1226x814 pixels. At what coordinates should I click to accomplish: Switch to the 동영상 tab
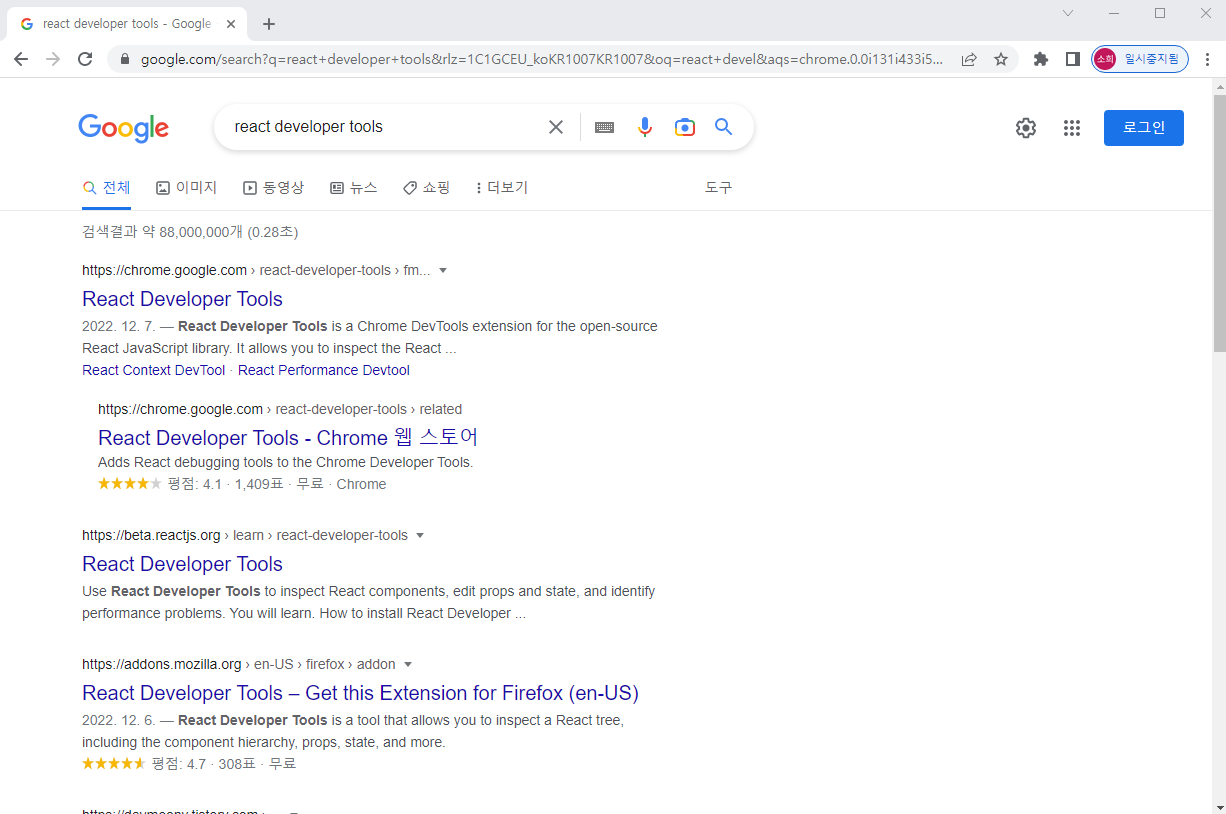[274, 188]
